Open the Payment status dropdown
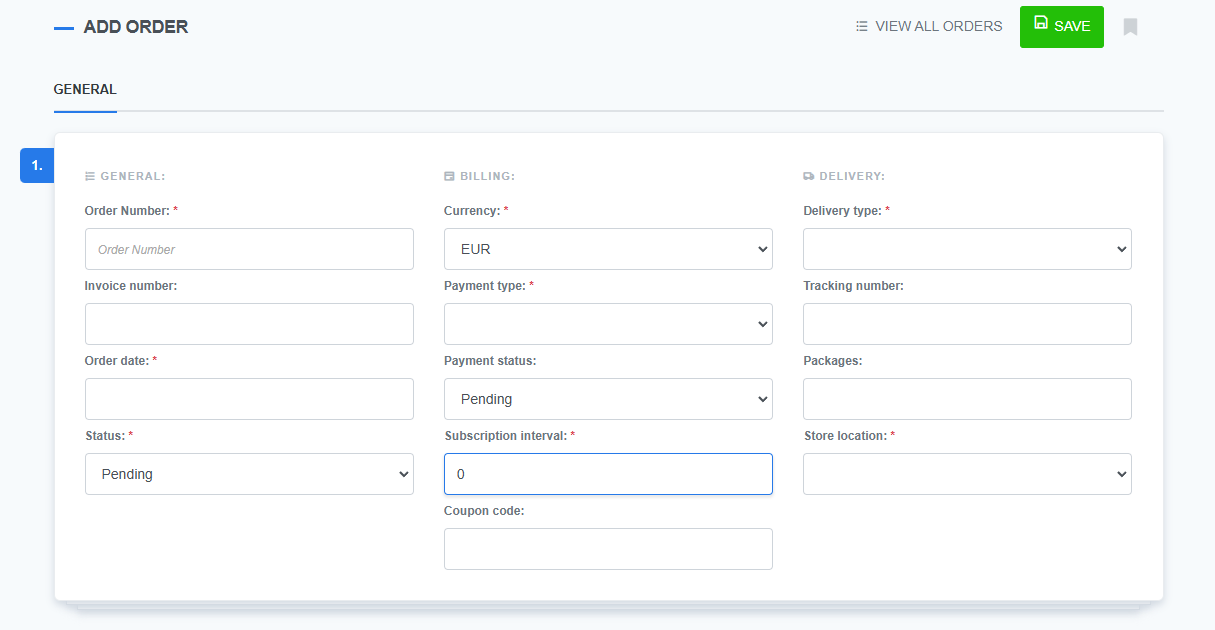Image resolution: width=1215 pixels, height=630 pixels. (608, 399)
